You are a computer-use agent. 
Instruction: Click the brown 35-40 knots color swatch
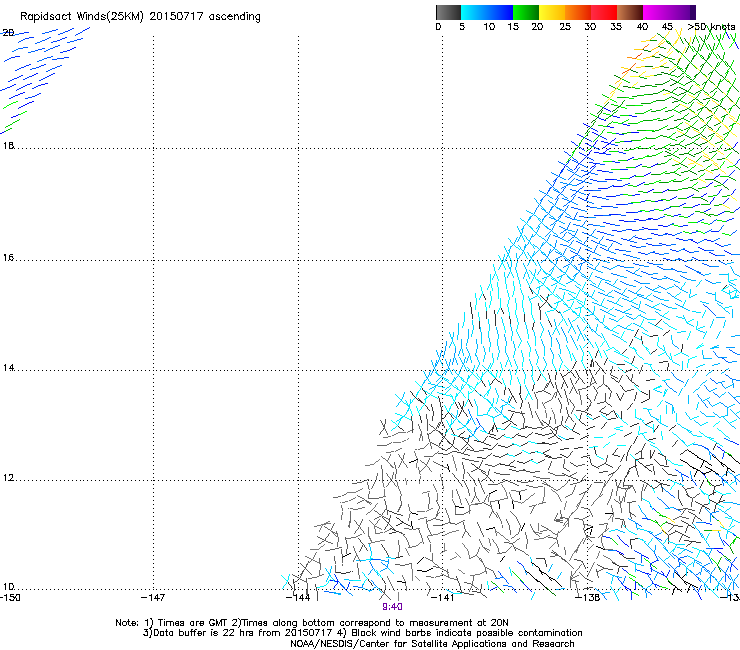(630, 12)
